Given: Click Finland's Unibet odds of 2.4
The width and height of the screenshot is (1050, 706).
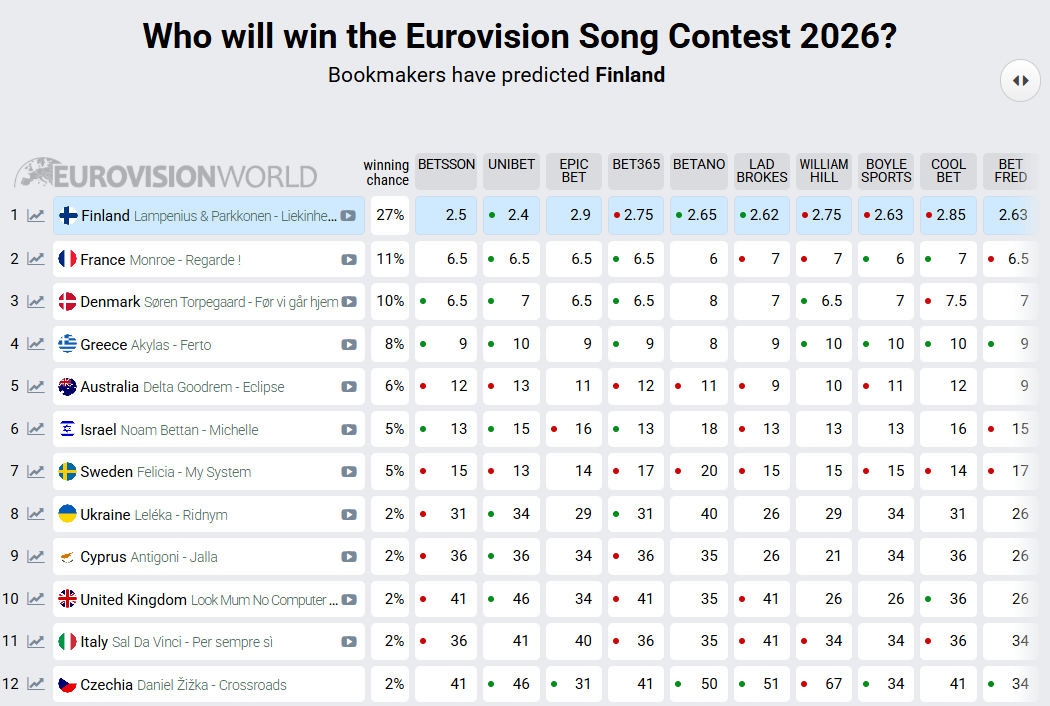Looking at the screenshot, I should [x=512, y=216].
